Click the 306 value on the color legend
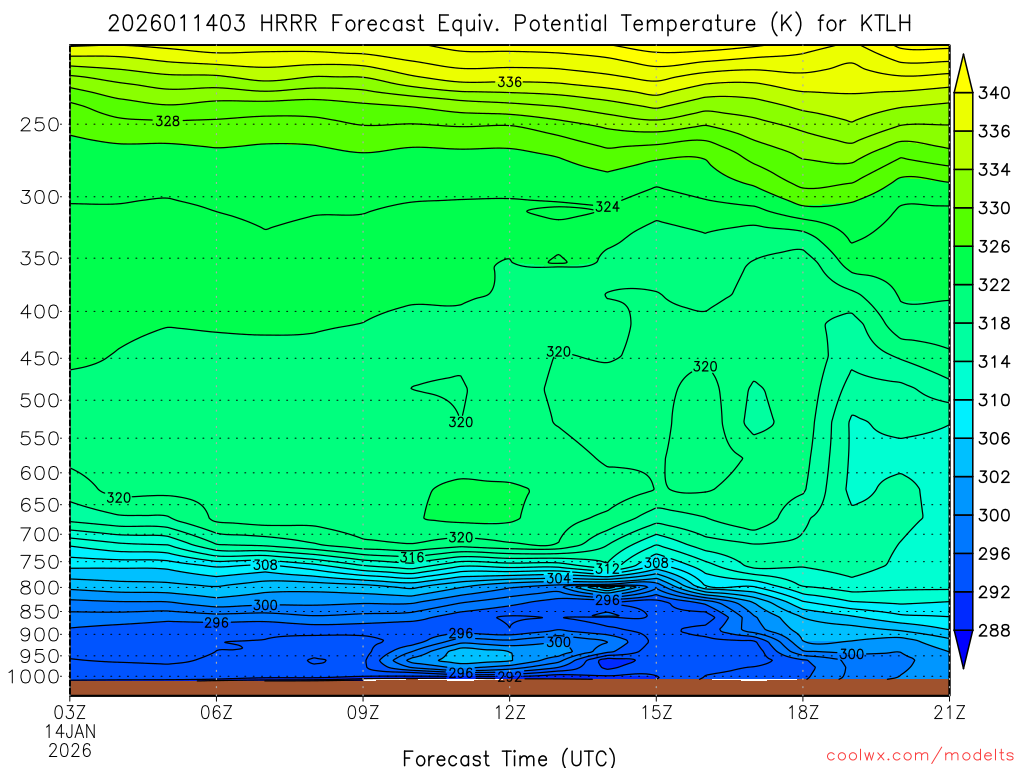1024x768 pixels. pos(994,438)
